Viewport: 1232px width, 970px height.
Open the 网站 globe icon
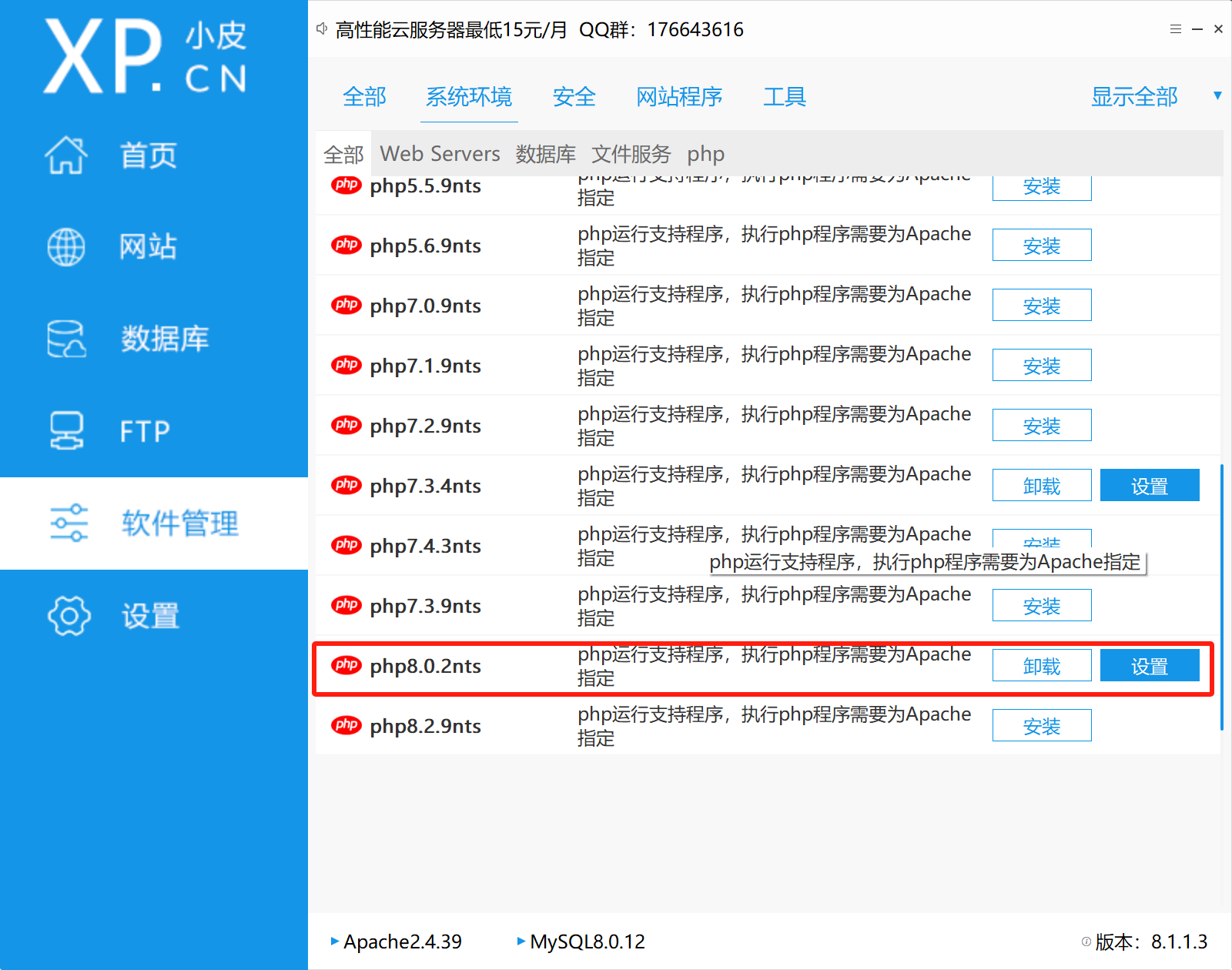tap(66, 247)
